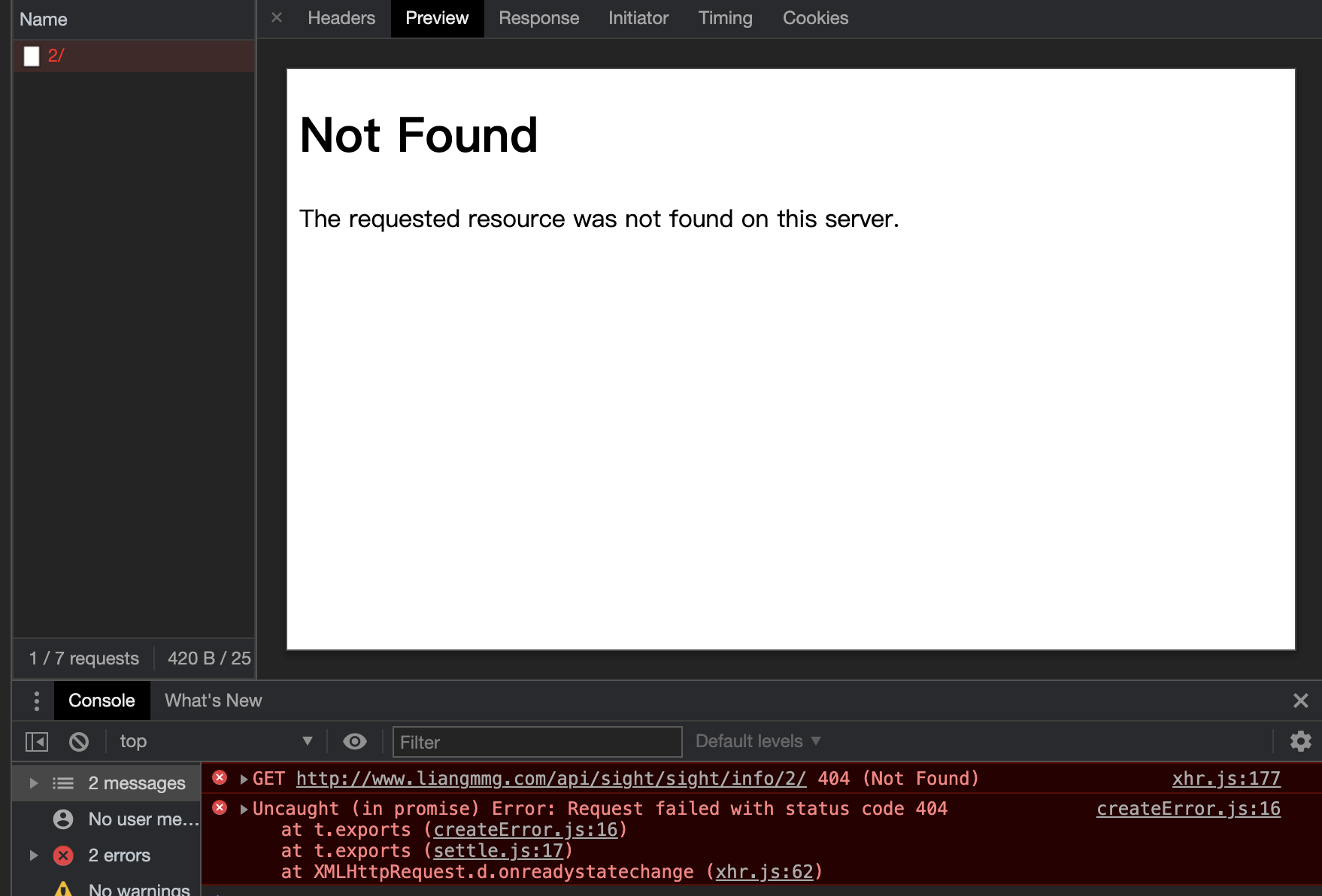Expand the Uncaught in promise error
Screen dimensions: 1322x896
(x=244, y=810)
